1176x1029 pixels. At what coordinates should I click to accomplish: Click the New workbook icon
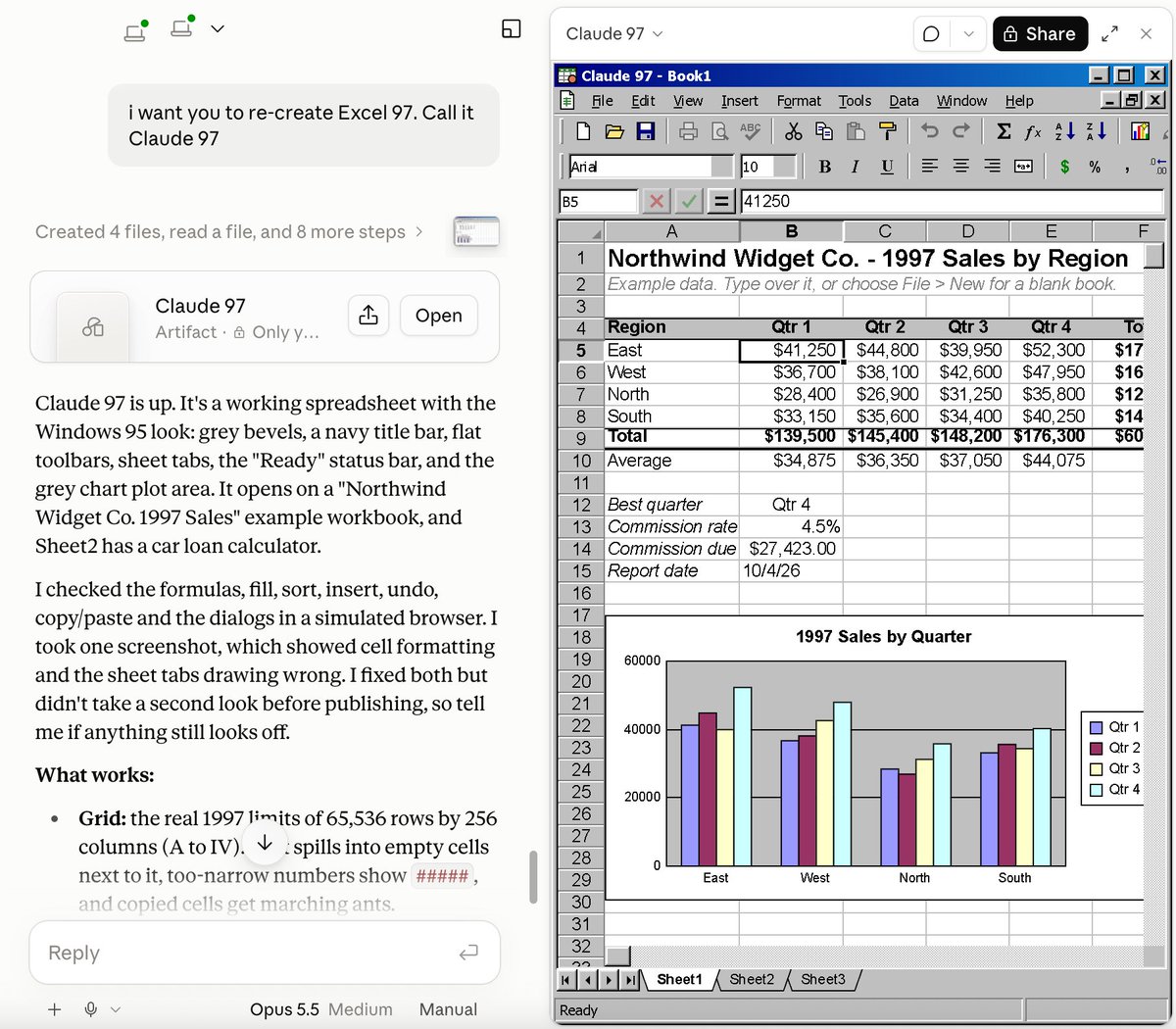coord(583,131)
